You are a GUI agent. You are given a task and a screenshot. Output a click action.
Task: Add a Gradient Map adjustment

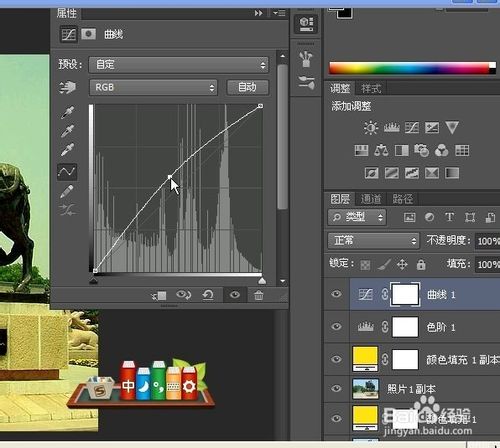(452, 173)
